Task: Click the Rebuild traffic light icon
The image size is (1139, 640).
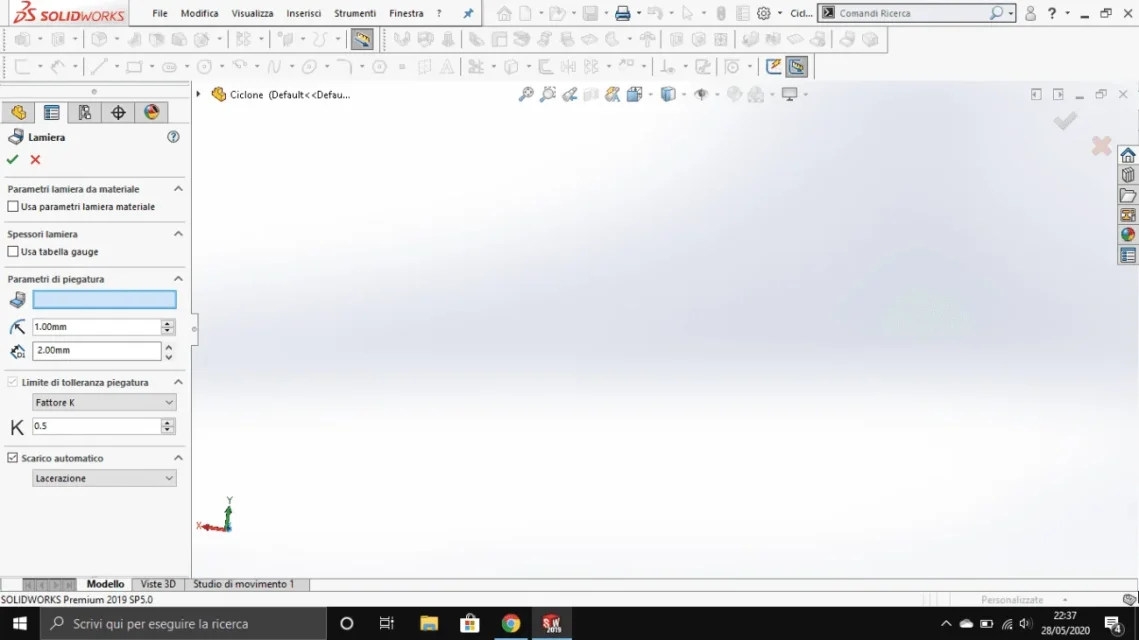Action: [721, 13]
